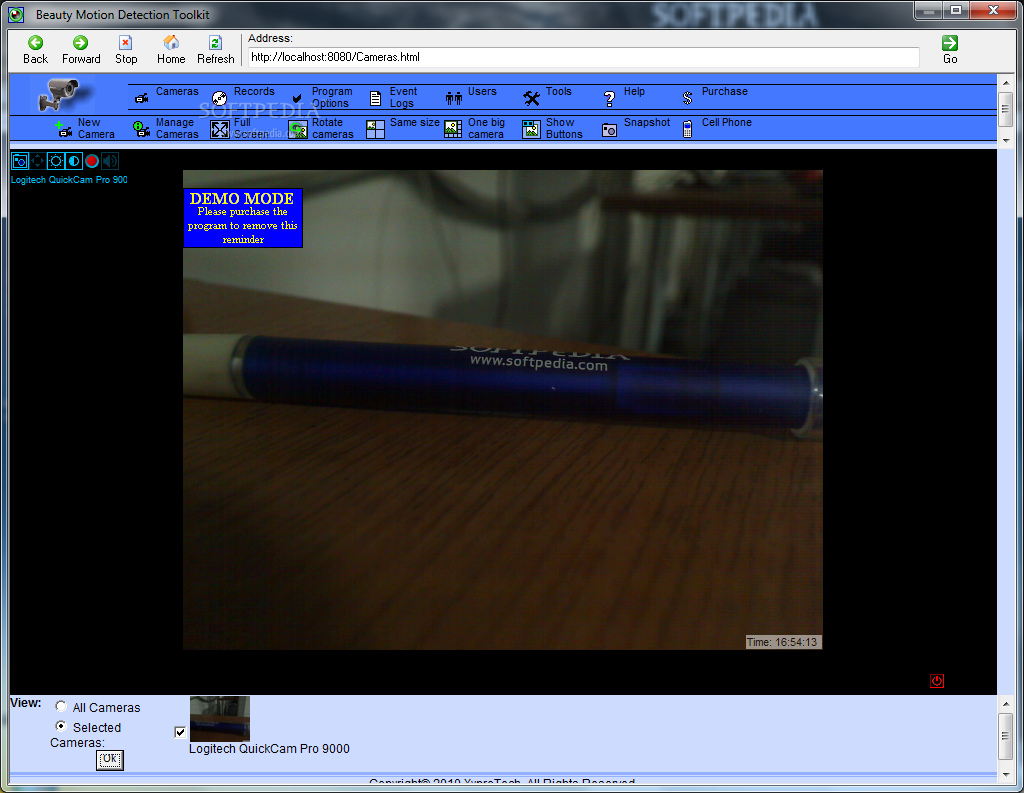Viewport: 1024px width, 793px height.
Task: Refresh the page with Refresh icon
Action: coord(216,43)
